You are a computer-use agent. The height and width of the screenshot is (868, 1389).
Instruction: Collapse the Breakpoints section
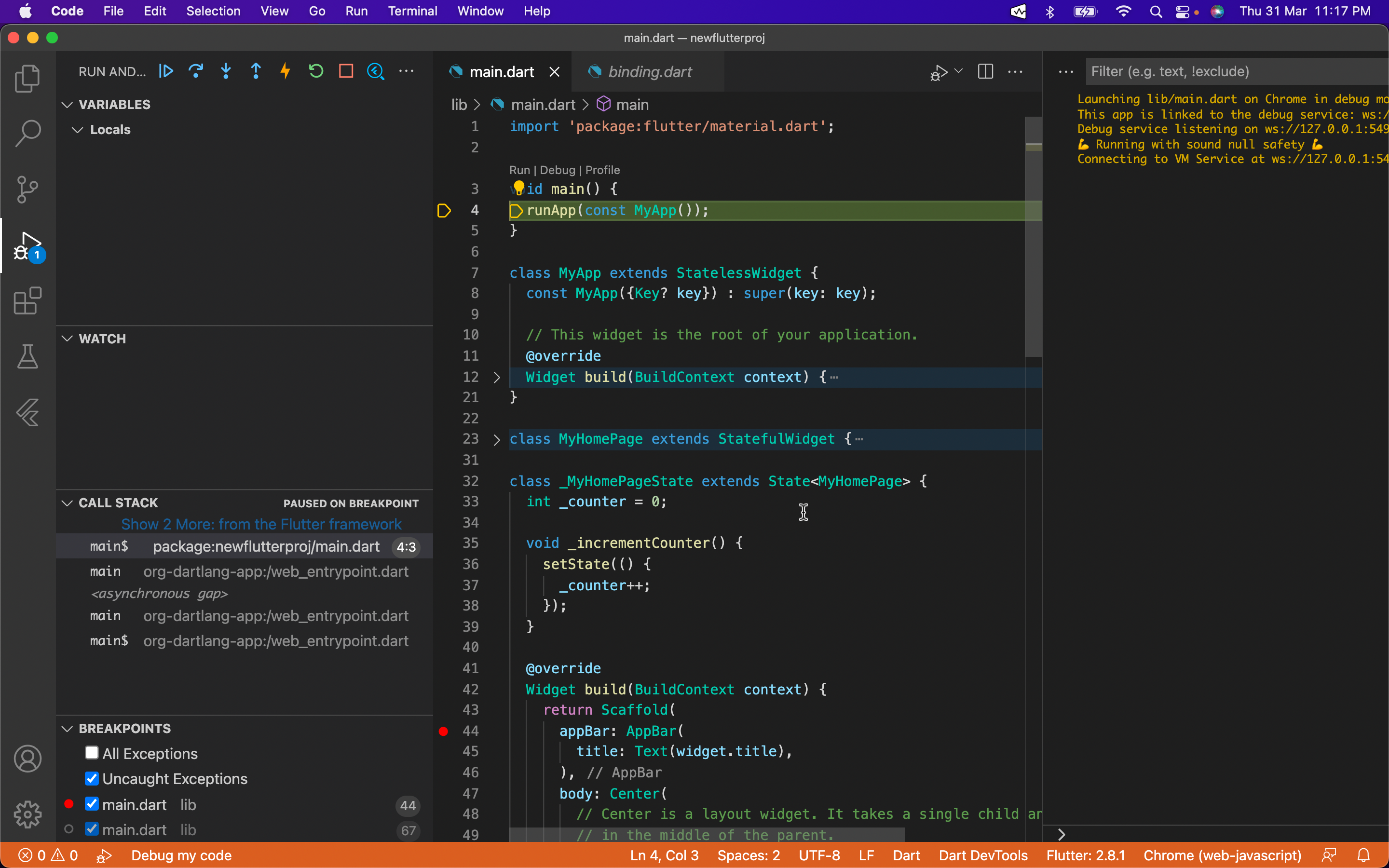click(x=67, y=728)
